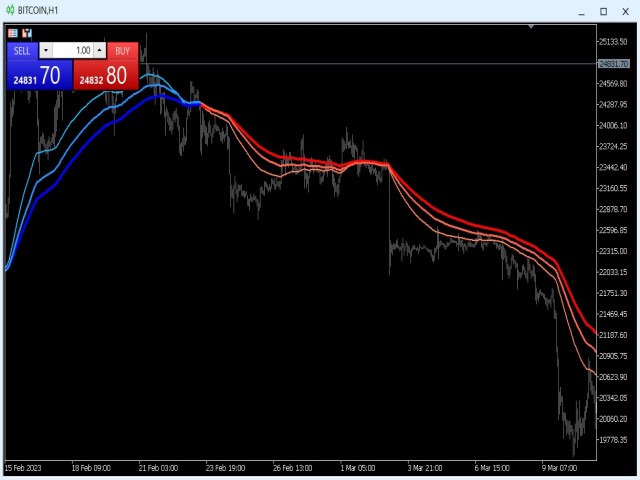
Task: Click the 18 Feb 09:00 time label
Action: pyautogui.click(x=91, y=468)
